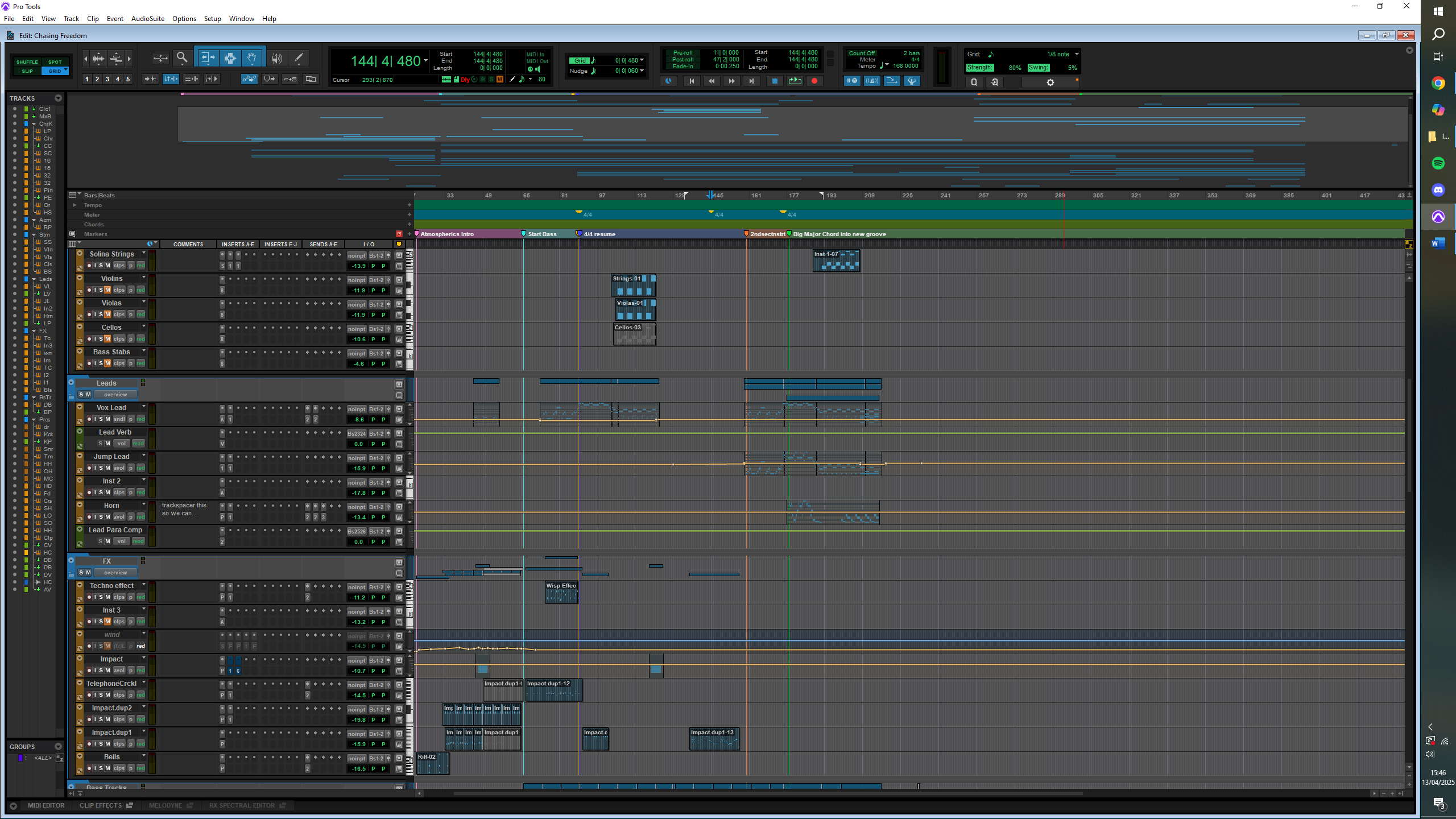Open Discord from the taskbar

click(x=1438, y=190)
